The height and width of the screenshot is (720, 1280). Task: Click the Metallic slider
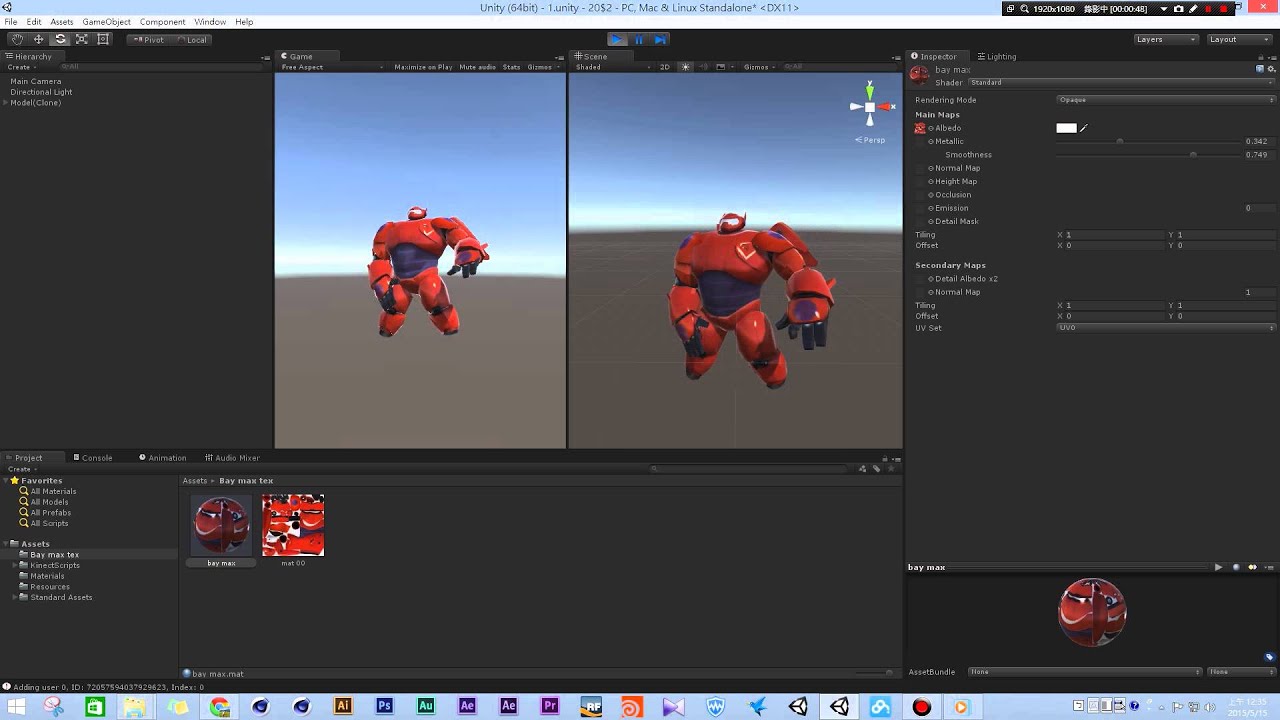pyautogui.click(x=1149, y=141)
